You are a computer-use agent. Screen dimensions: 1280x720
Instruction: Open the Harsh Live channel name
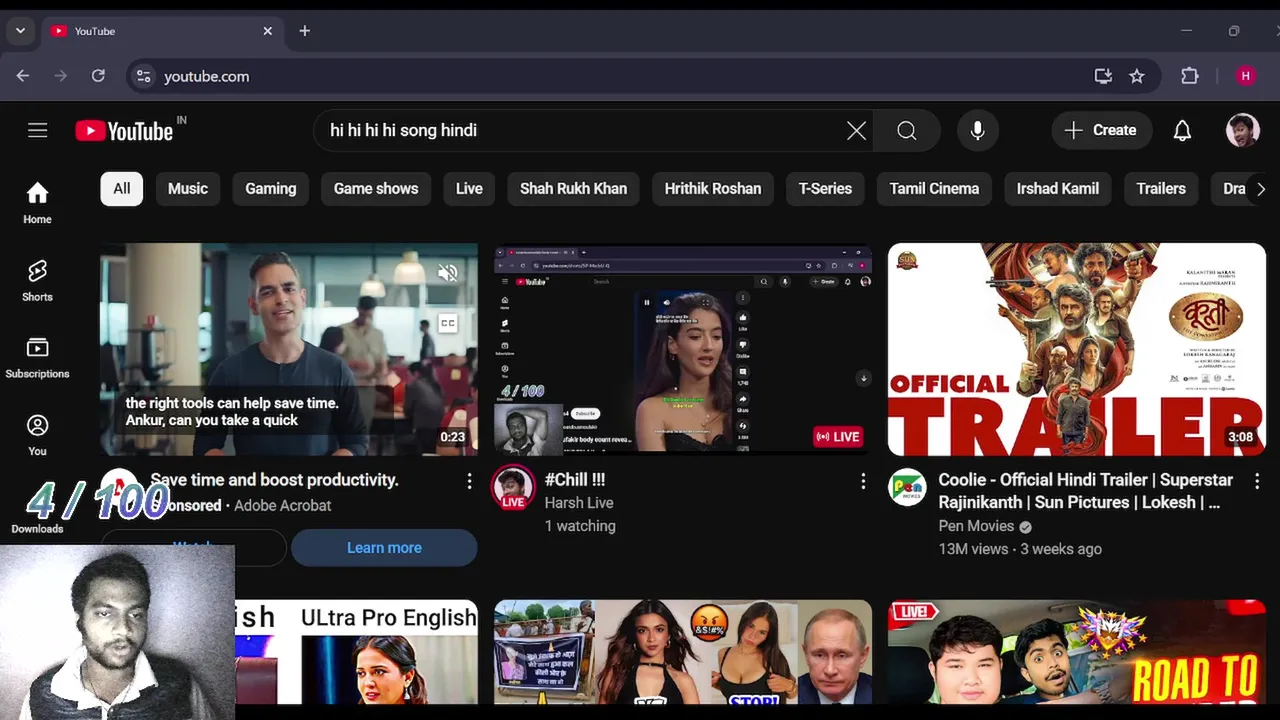coord(579,503)
